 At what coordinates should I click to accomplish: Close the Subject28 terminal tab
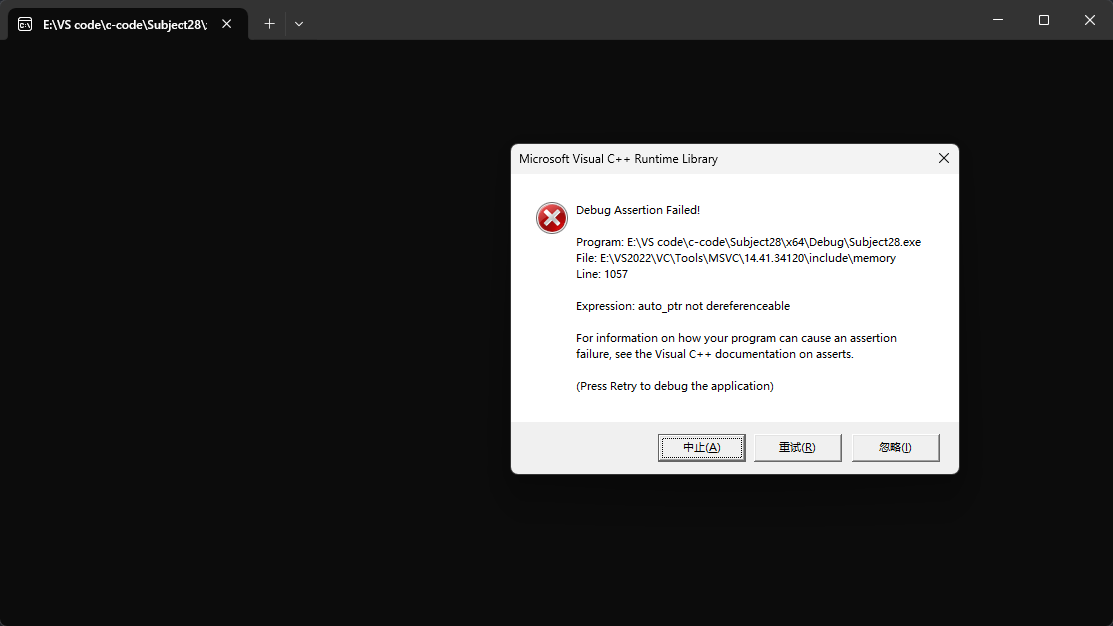coord(226,24)
